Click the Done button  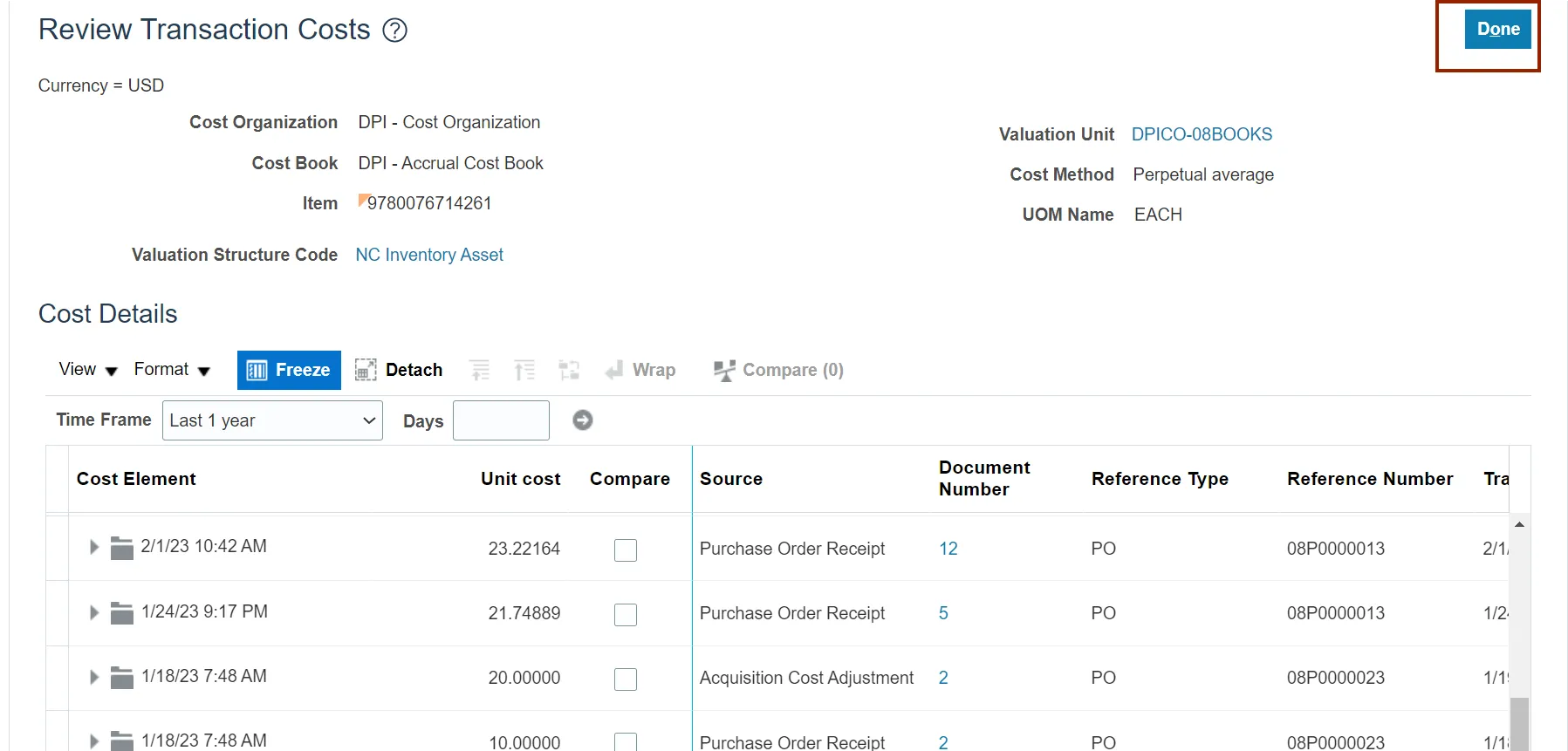point(1497,30)
